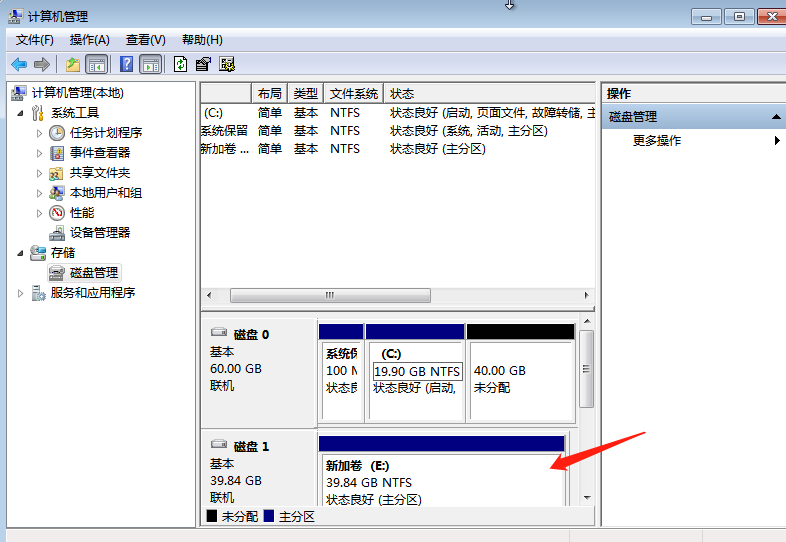Select the 设备管理器 tree item label

point(100,233)
